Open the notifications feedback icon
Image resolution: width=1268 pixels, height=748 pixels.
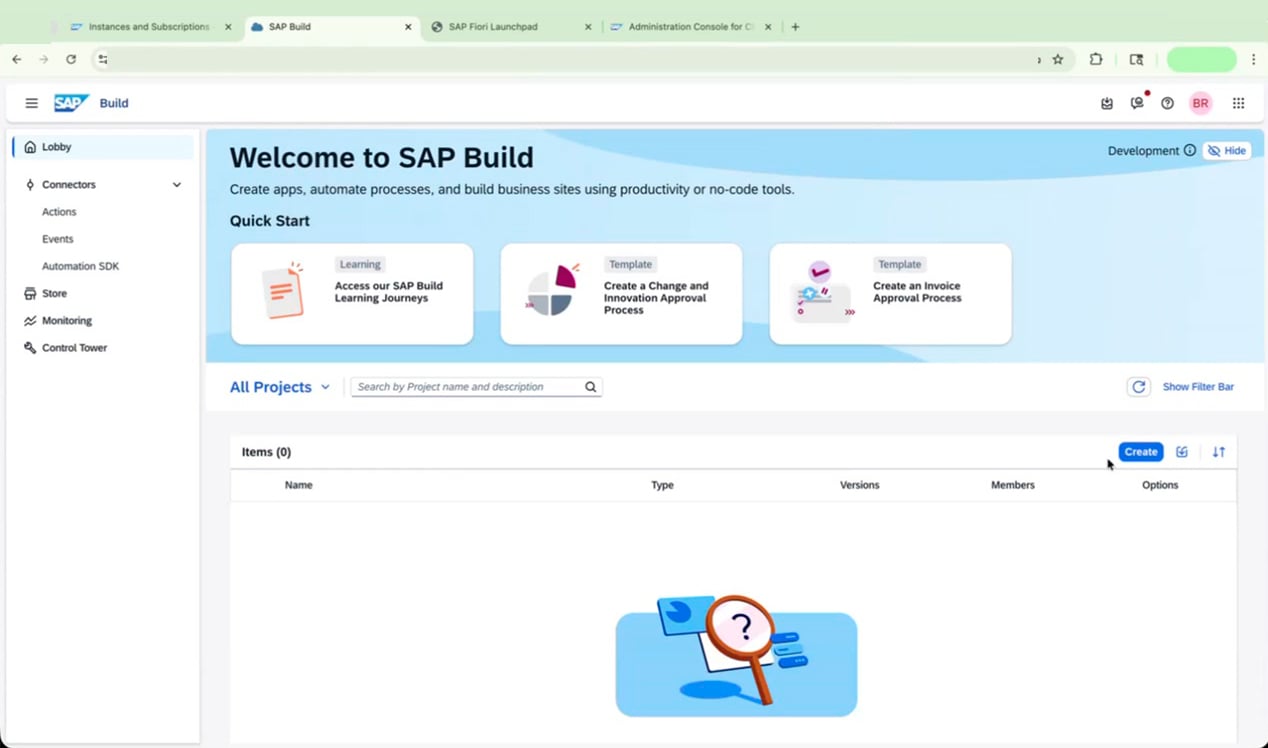[1138, 102]
